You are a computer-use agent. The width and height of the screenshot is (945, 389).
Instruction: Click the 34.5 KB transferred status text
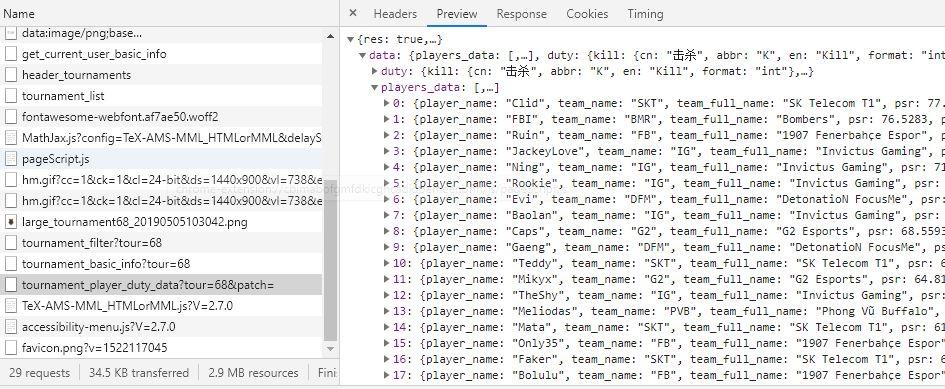[x=139, y=373]
